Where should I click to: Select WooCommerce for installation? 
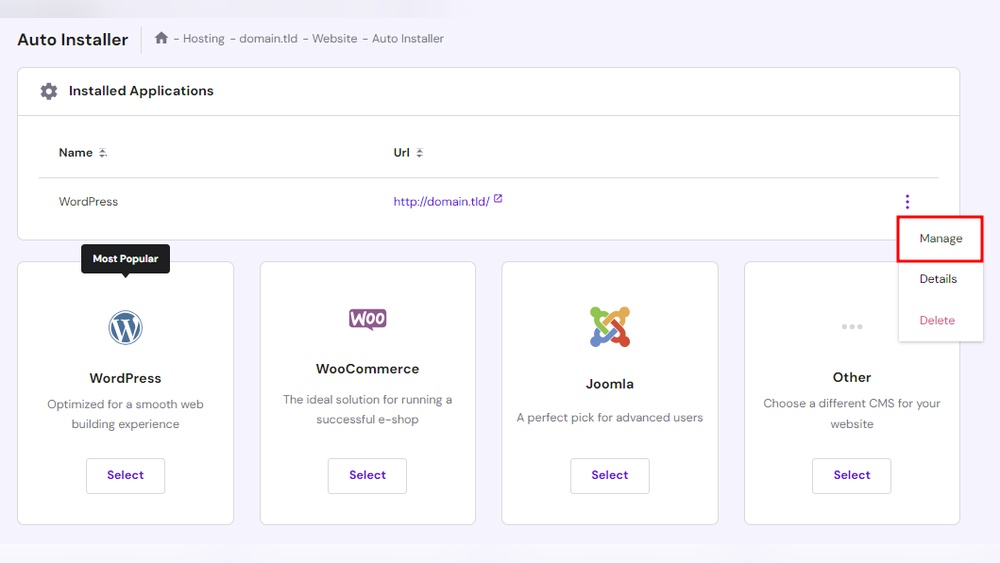coord(367,475)
